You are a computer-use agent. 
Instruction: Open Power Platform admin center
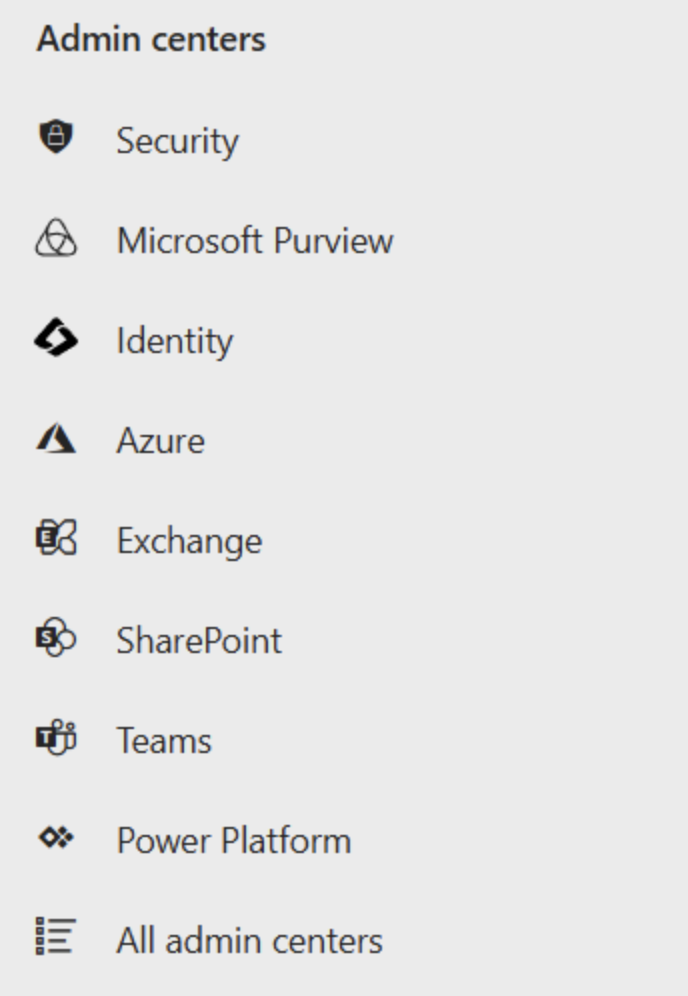234,840
